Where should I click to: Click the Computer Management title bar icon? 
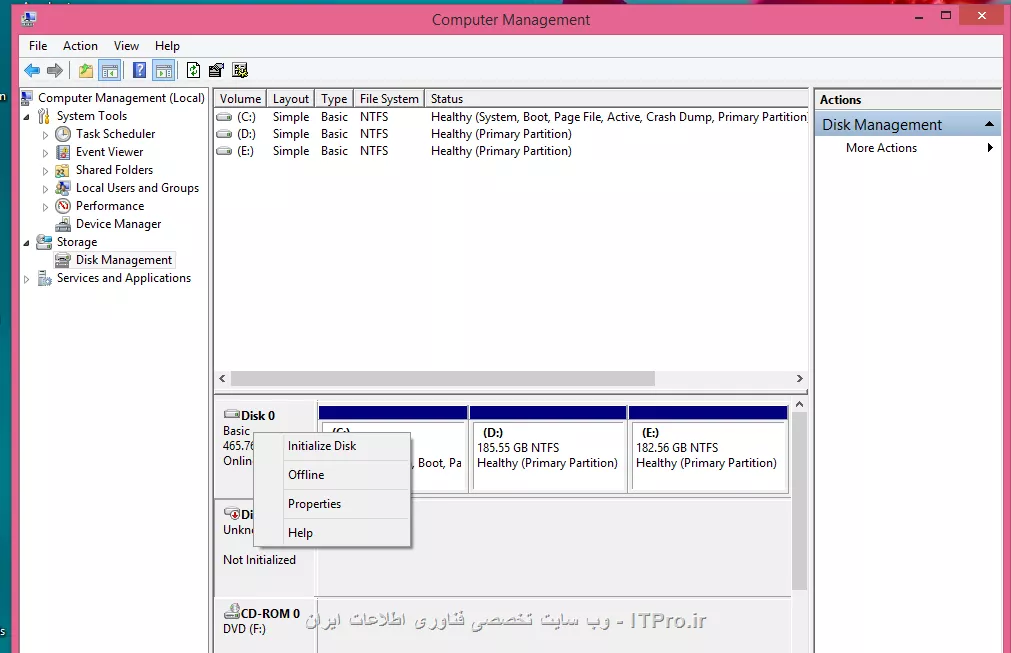point(28,19)
